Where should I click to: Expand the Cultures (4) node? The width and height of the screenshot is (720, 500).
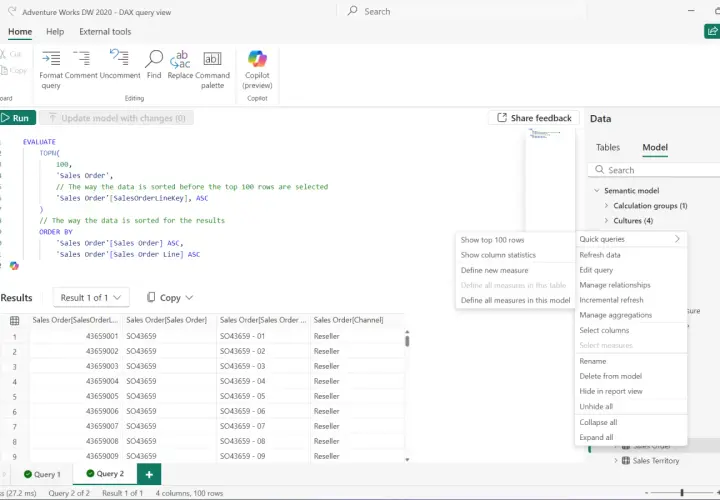pos(607,221)
